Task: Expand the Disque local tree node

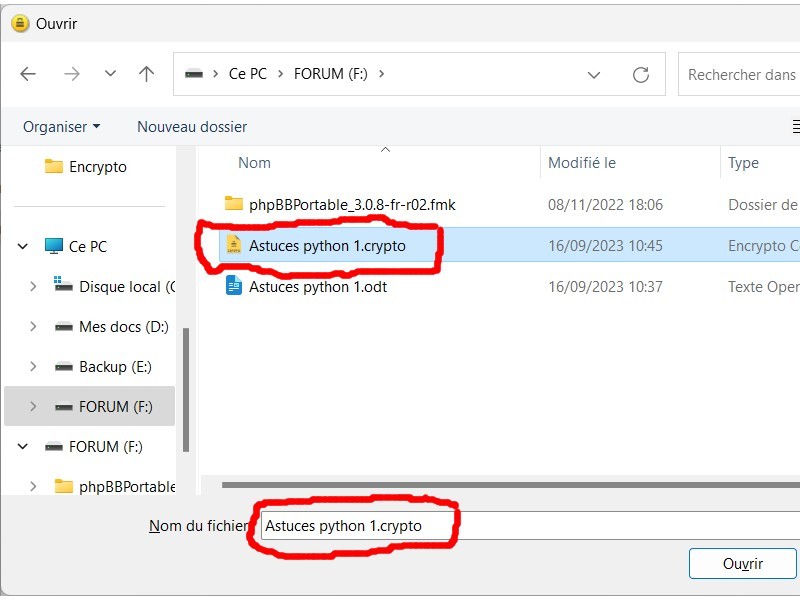Action: pyautogui.click(x=33, y=287)
